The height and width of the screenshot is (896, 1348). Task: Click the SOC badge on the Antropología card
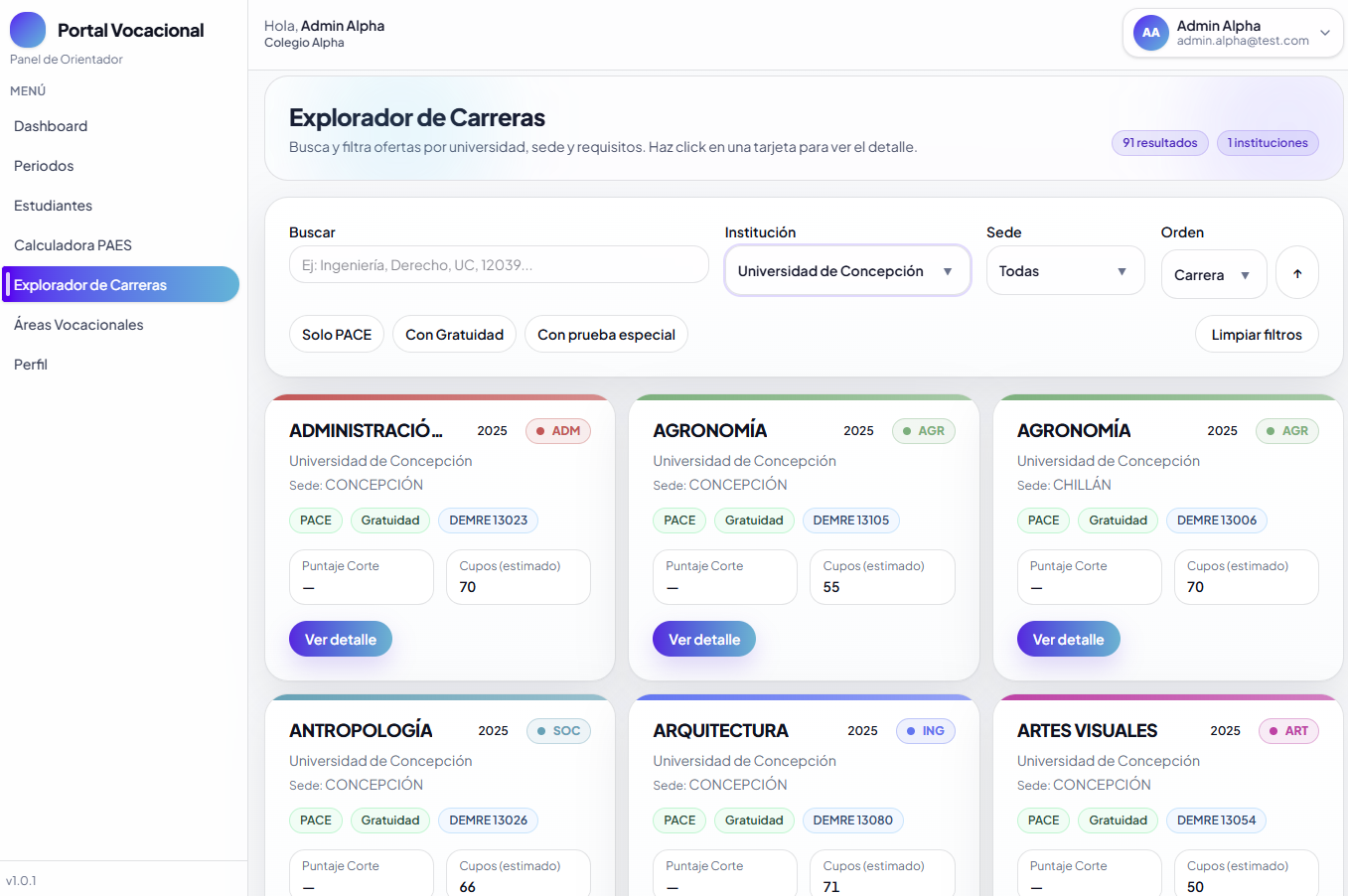[x=558, y=730]
